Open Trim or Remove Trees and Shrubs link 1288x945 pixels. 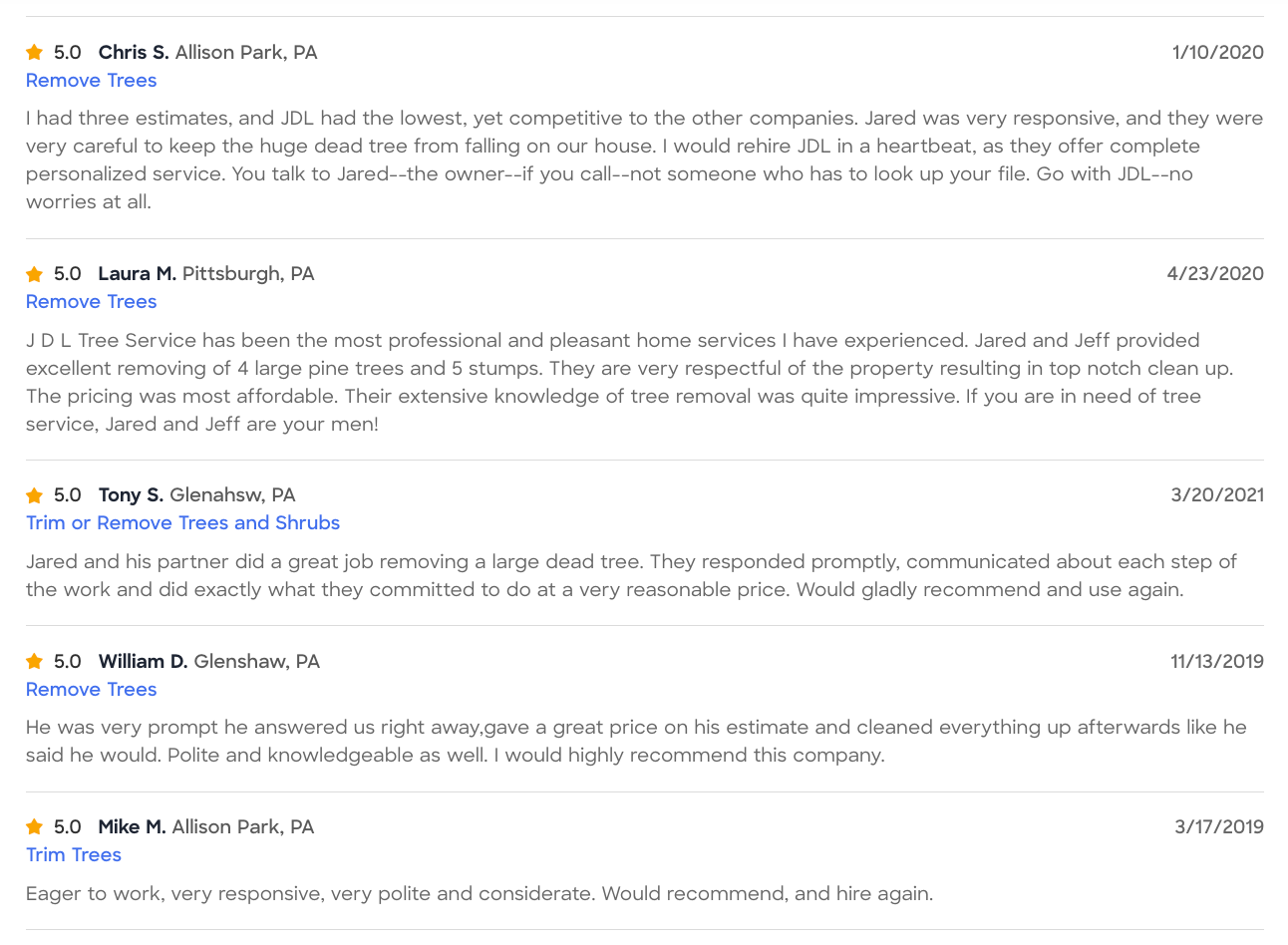183,522
